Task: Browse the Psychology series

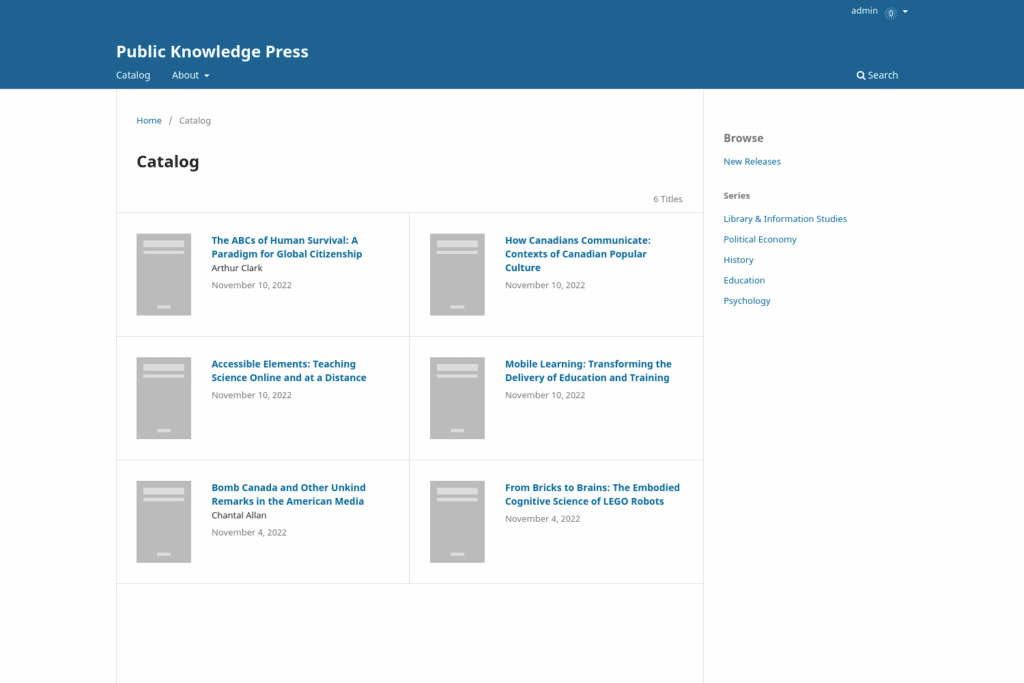Action: tap(746, 300)
